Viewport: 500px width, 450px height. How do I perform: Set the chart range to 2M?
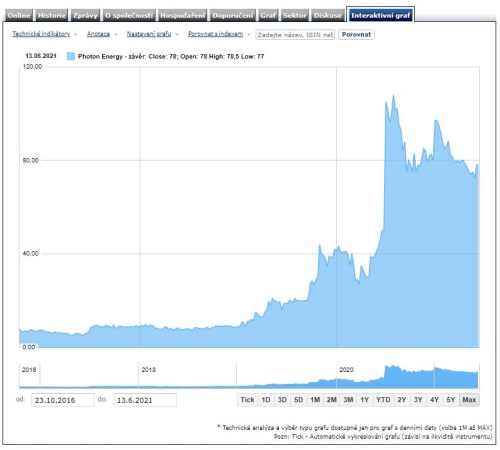coord(332,400)
